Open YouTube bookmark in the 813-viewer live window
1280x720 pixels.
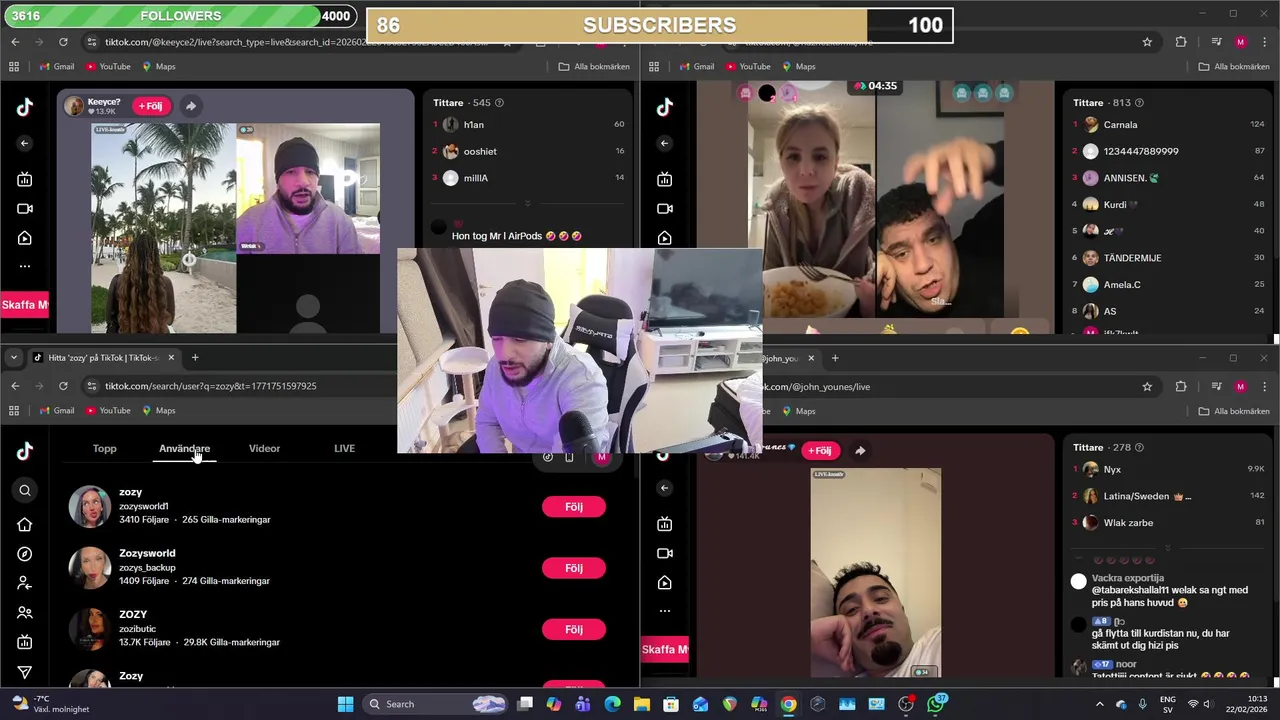click(747, 67)
